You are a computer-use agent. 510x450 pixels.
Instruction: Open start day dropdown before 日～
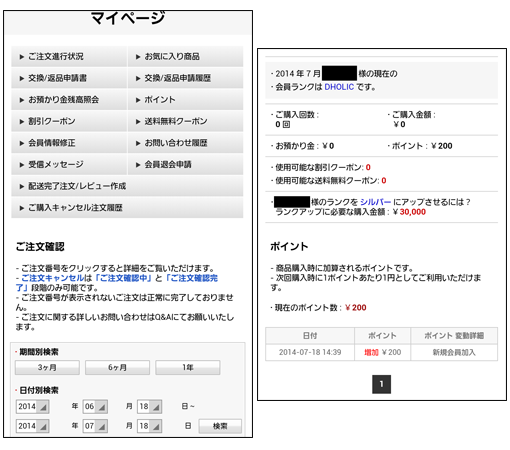[150, 407]
